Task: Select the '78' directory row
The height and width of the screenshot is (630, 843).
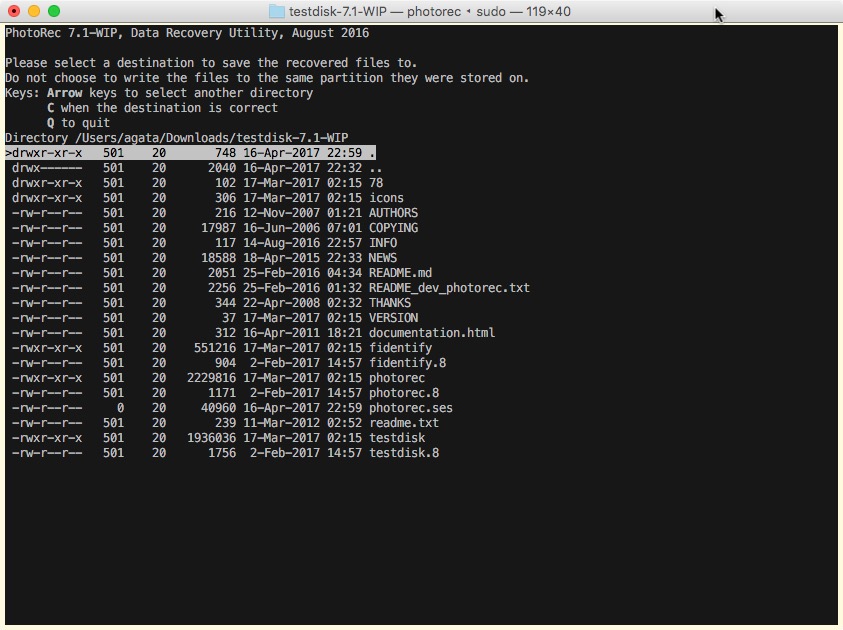Action: pos(197,183)
